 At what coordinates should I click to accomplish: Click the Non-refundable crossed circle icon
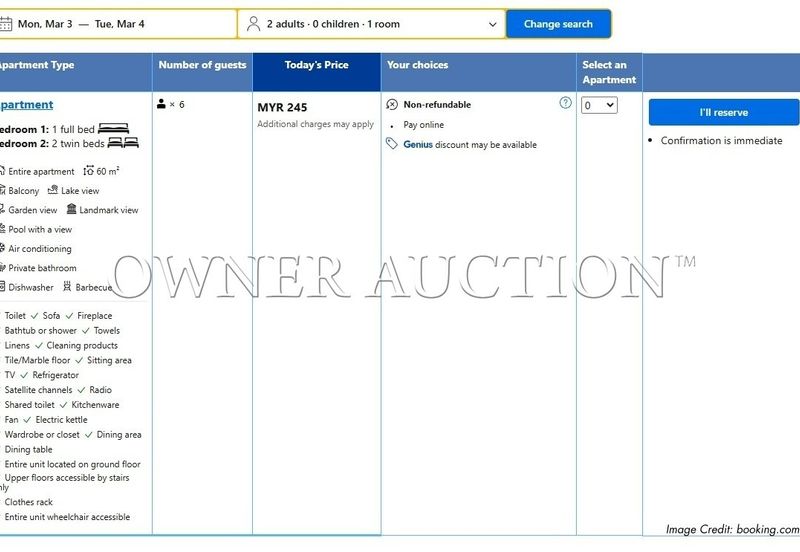(x=392, y=105)
